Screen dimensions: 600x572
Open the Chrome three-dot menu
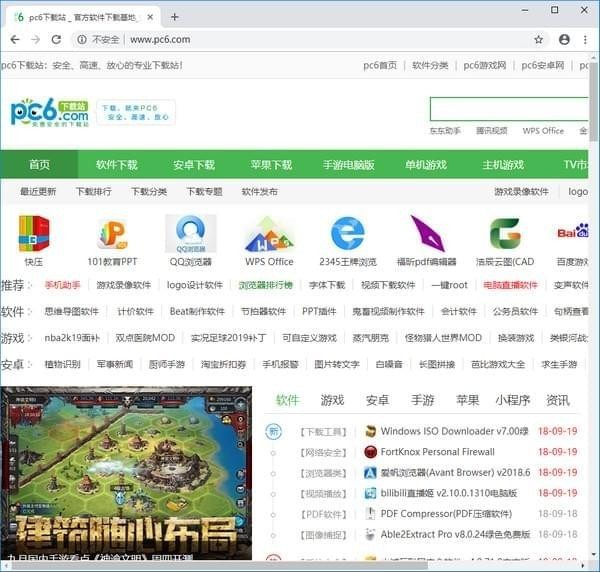pos(585,39)
